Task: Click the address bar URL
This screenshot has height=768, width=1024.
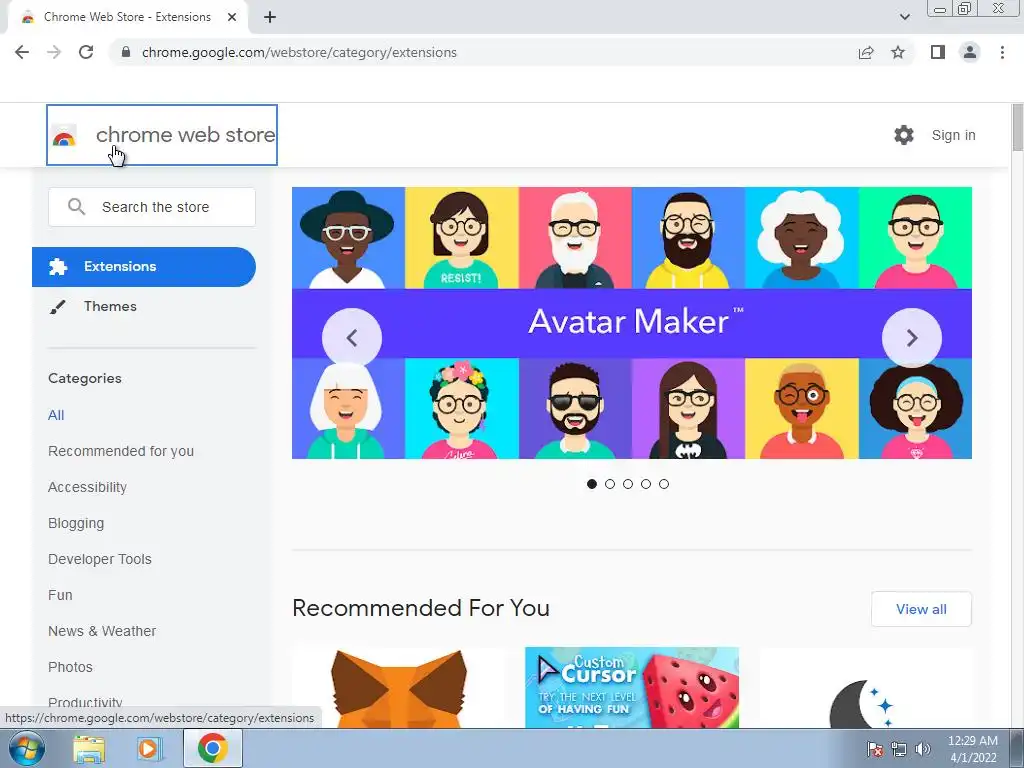Action: [x=299, y=52]
